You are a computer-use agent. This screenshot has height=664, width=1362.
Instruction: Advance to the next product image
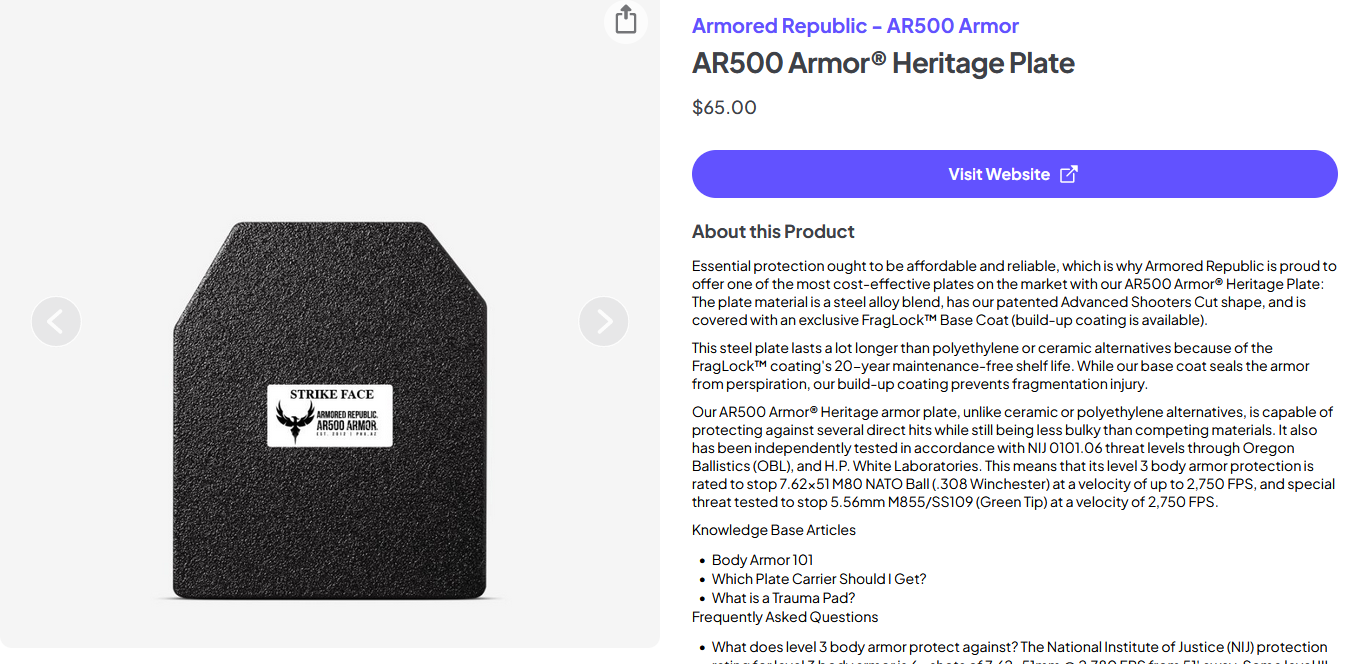coord(604,322)
